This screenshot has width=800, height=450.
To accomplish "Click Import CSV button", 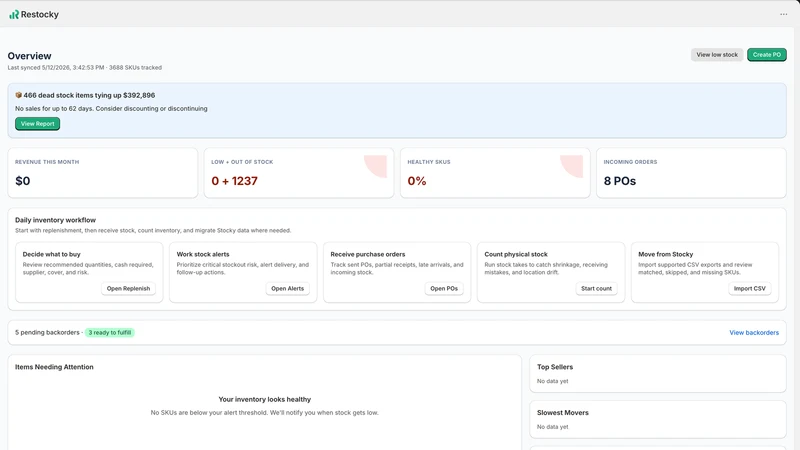I will coord(749,288).
